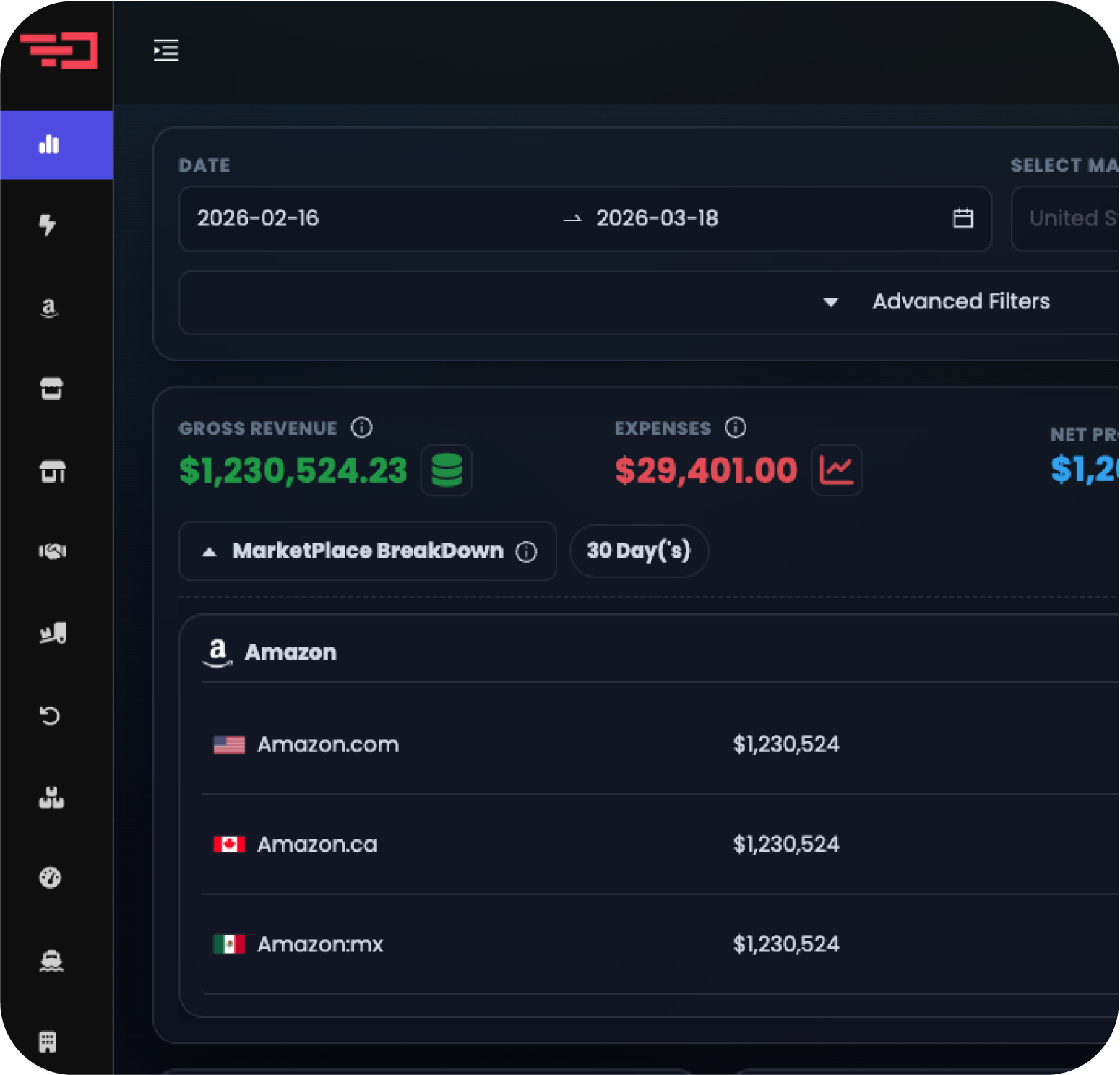Click the refresh arrow sidebar icon

coord(50,715)
